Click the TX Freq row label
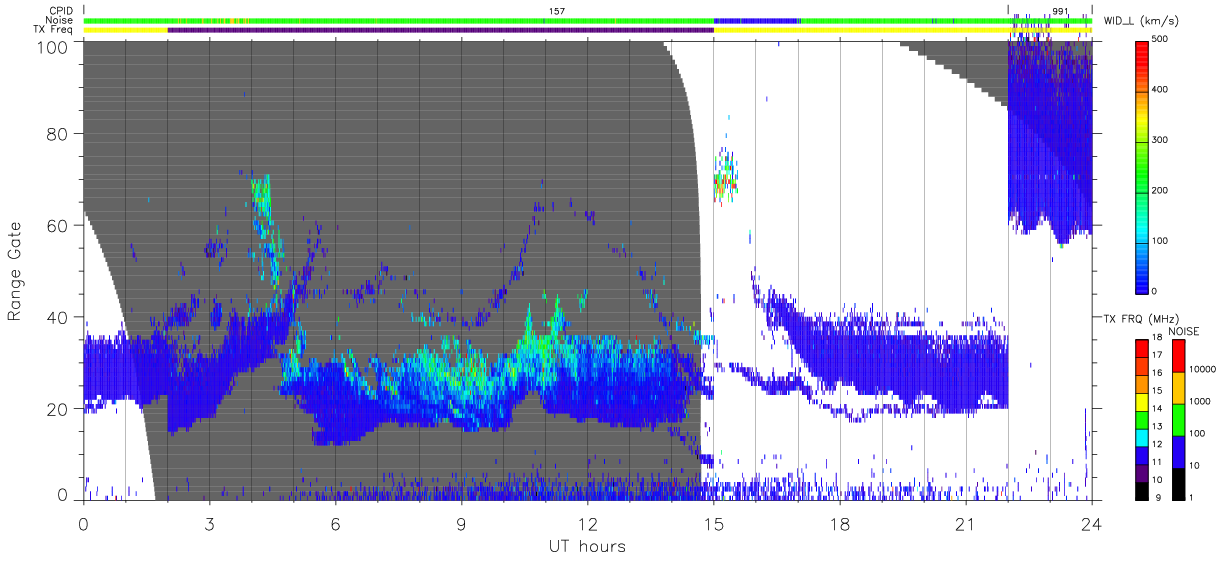 click(55, 30)
